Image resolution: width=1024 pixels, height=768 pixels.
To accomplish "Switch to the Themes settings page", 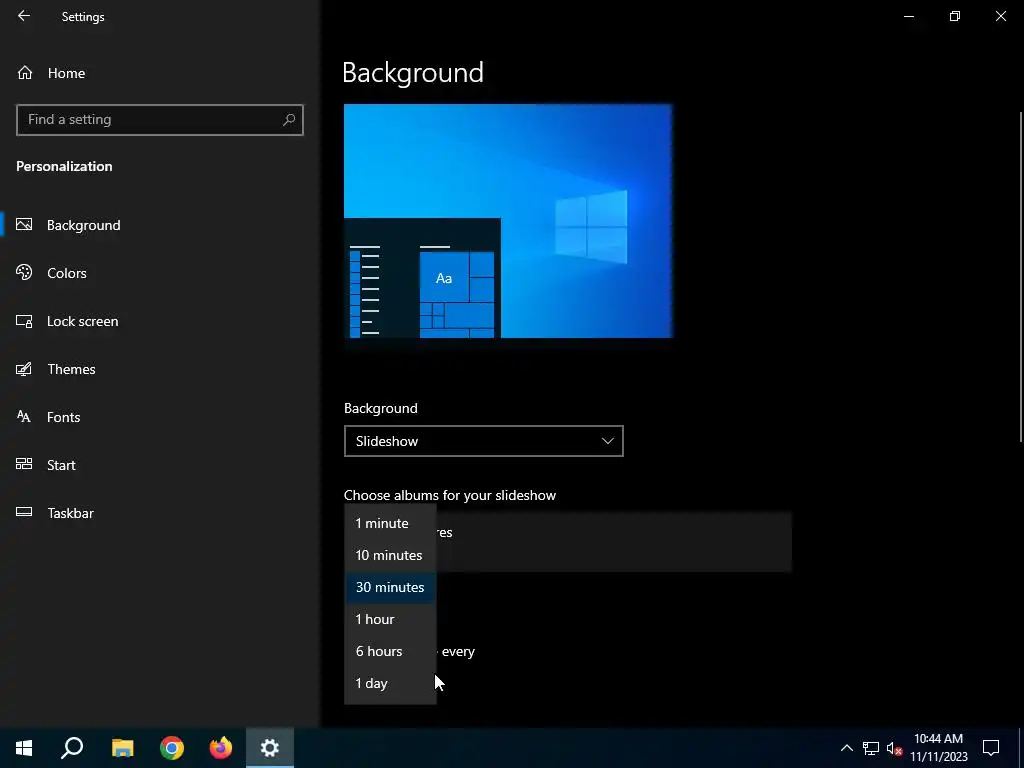I will click(x=159, y=369).
